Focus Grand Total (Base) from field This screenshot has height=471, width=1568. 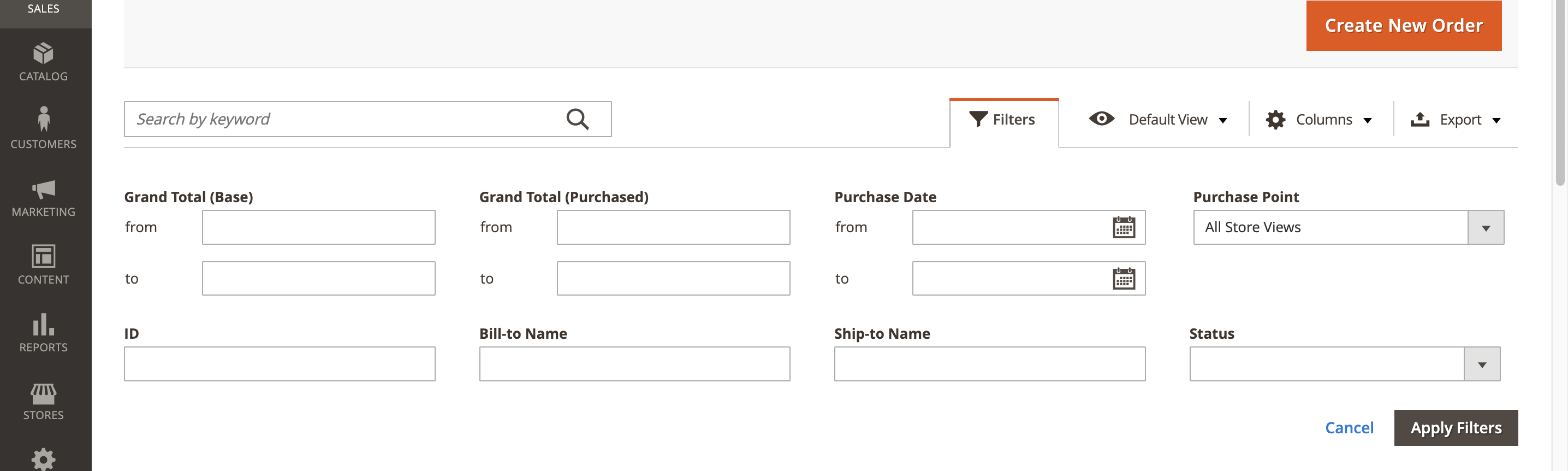318,227
